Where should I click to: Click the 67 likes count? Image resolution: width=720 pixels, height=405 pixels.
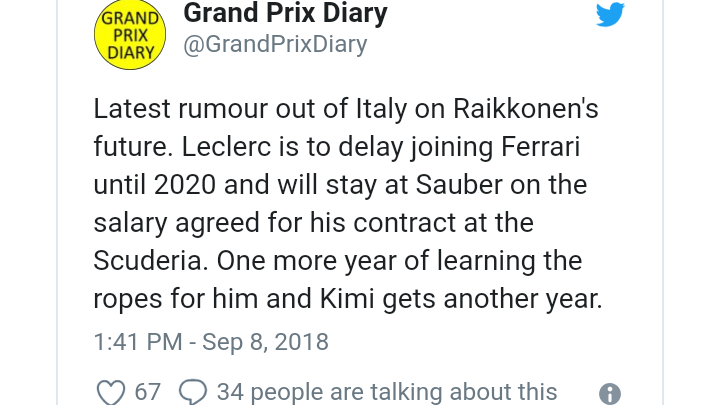point(147,392)
